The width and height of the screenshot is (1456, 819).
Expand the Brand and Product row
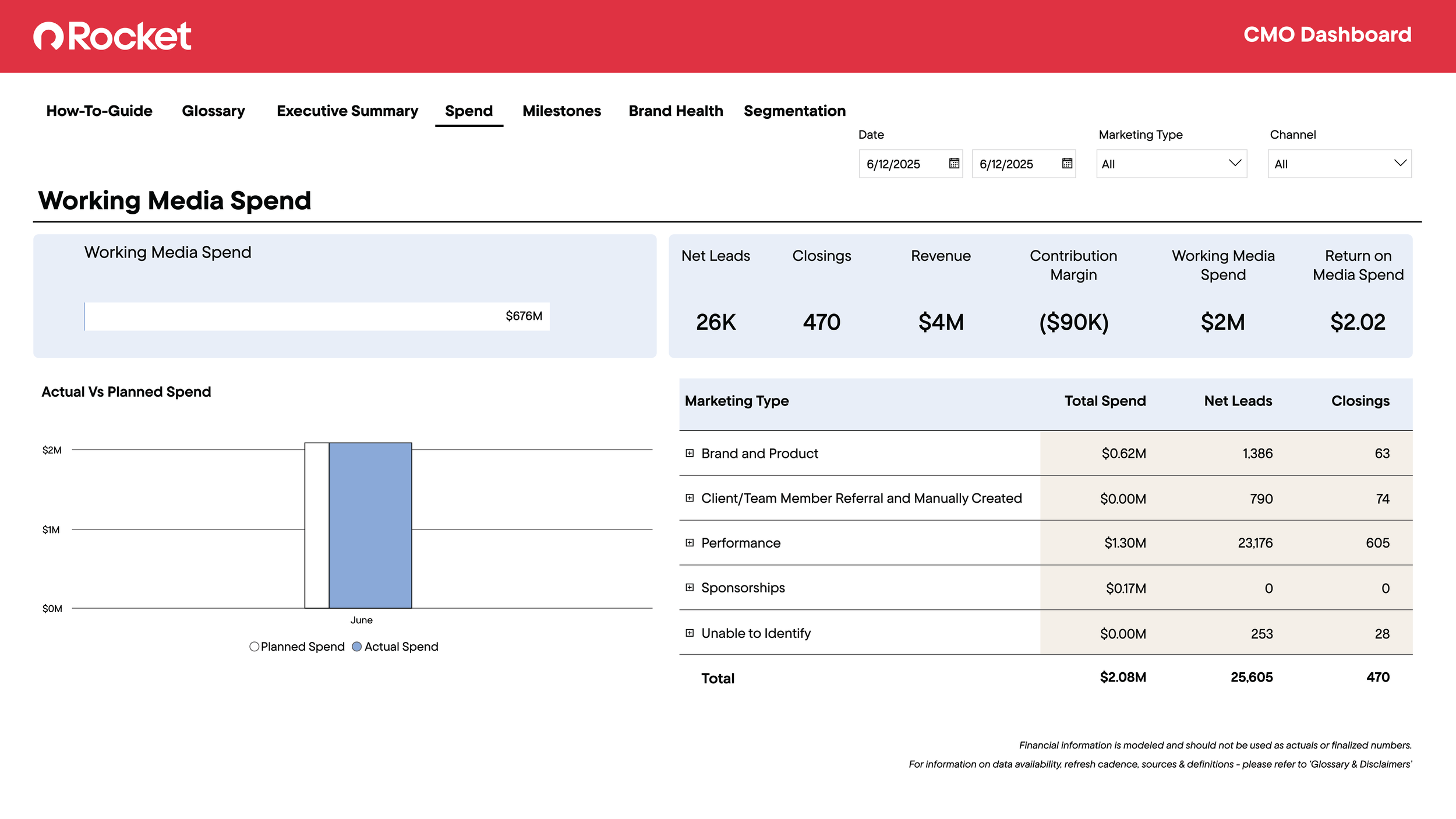(x=690, y=453)
